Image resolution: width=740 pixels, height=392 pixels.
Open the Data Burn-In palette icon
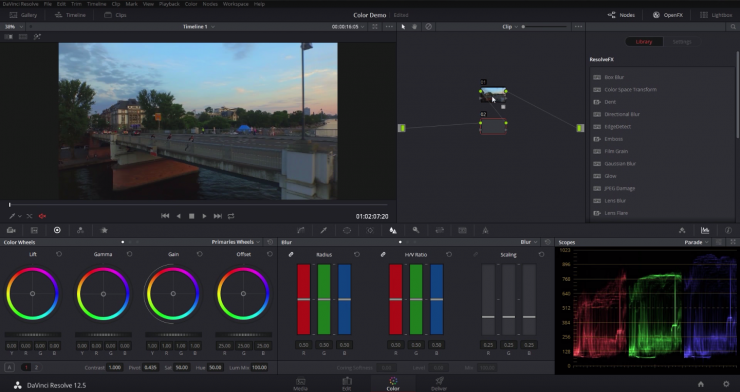point(485,230)
